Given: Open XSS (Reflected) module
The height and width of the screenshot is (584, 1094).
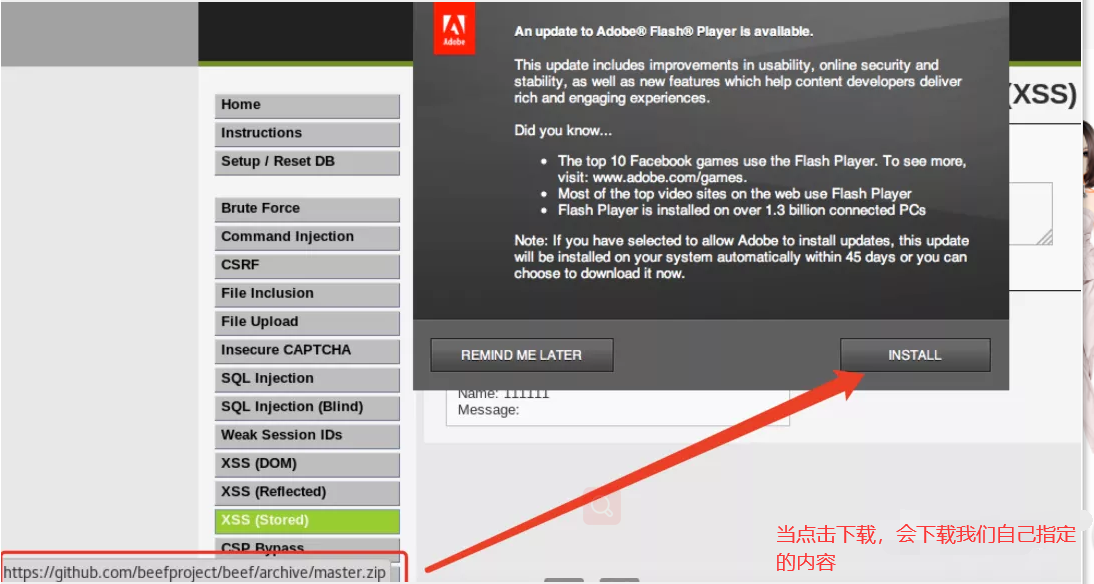Looking at the screenshot, I should pos(307,493).
